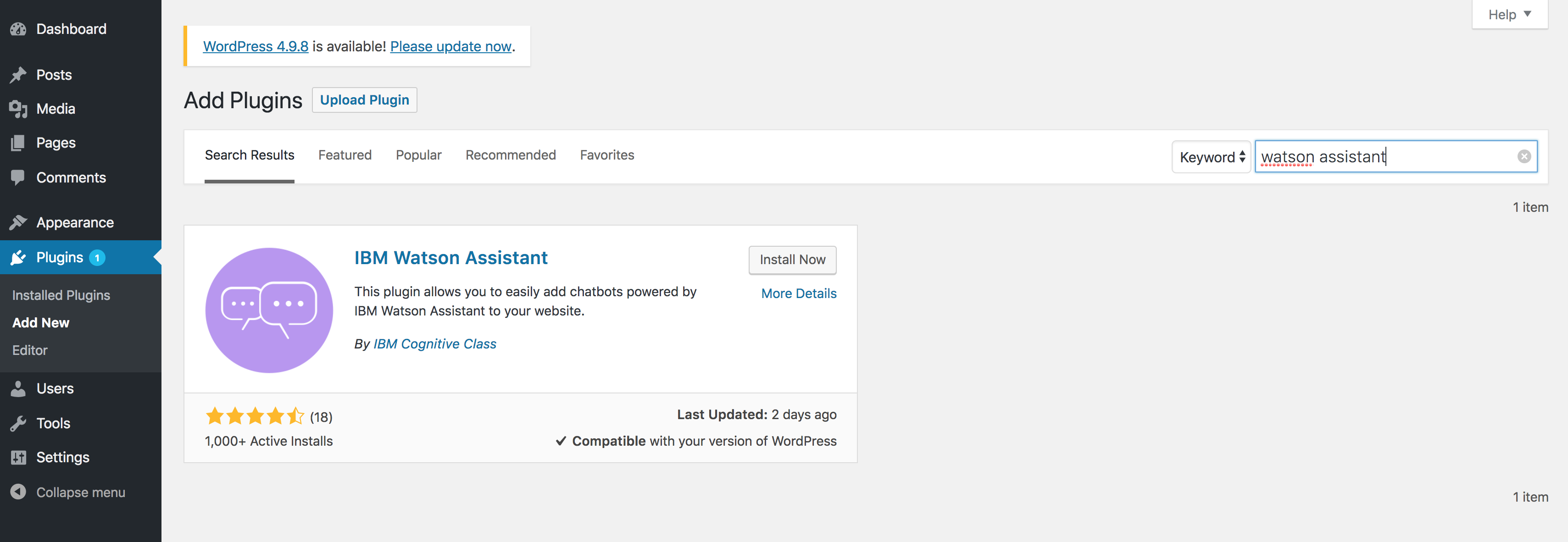Clear the plugin search field
Image resolution: width=1568 pixels, height=542 pixels.
pyautogui.click(x=1524, y=156)
